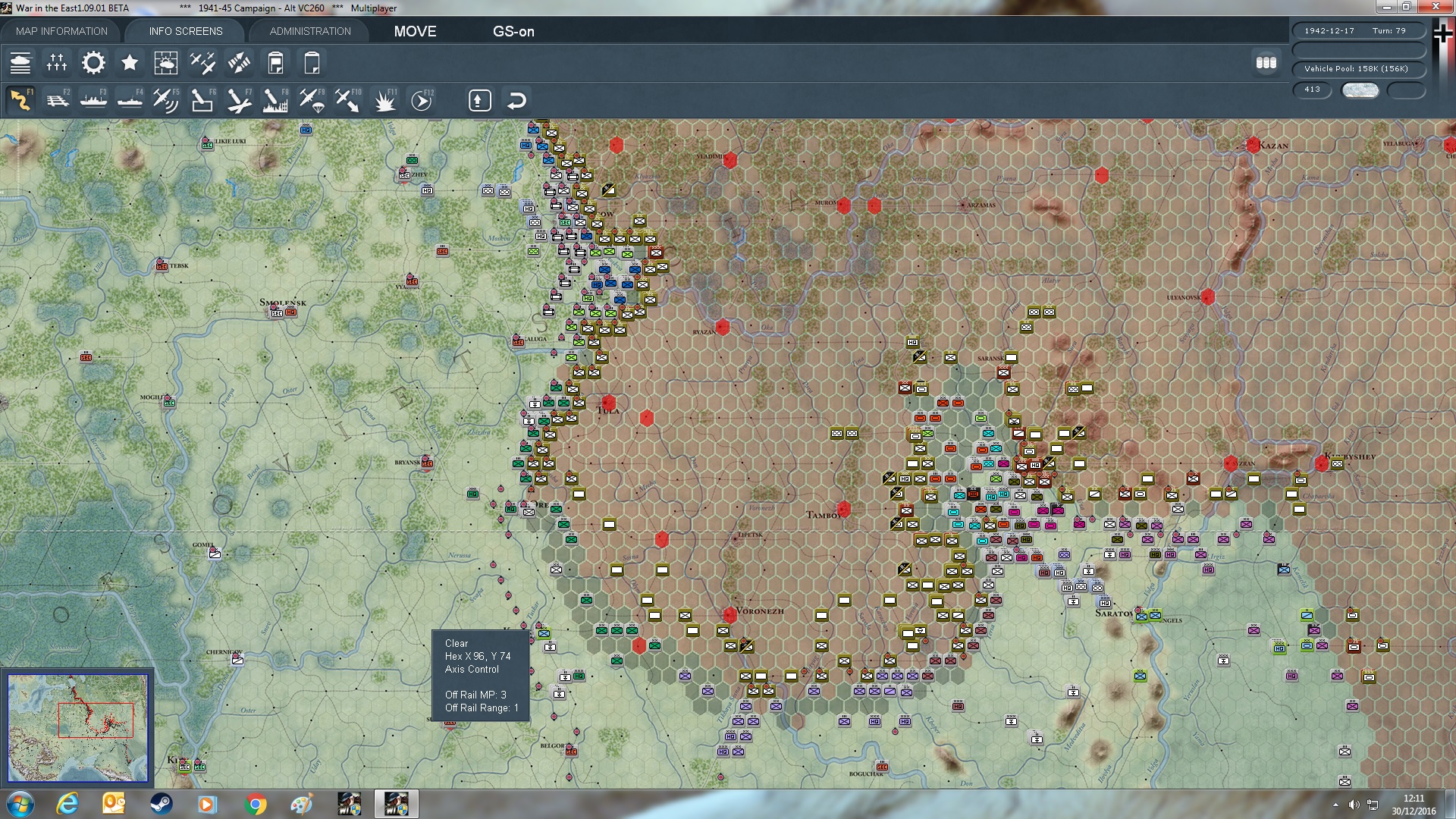Open gear settings icon in toolbar
Viewport: 1456px width, 819px height.
click(93, 63)
